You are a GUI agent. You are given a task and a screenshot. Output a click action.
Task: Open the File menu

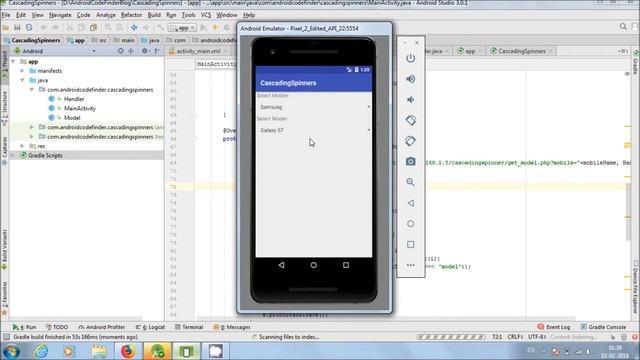6,15
